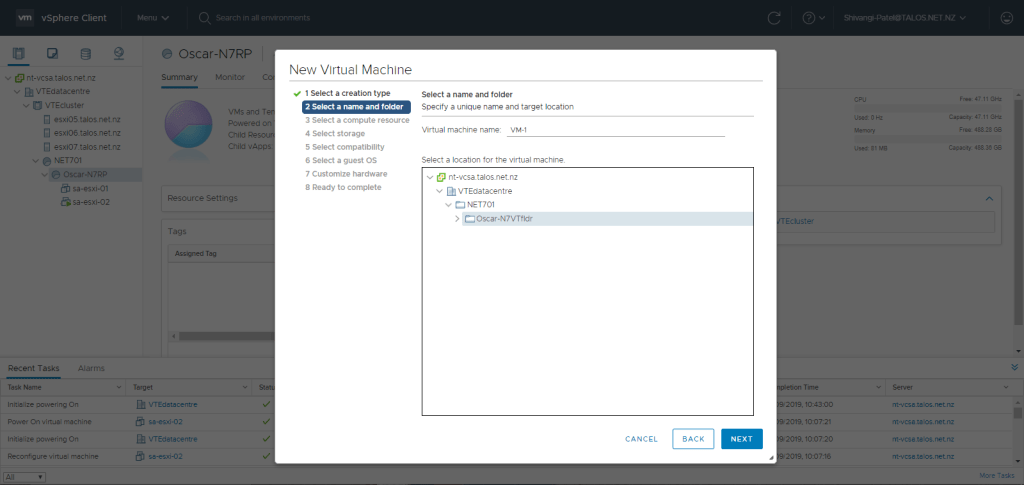This screenshot has width=1024, height=485.
Task: Open the Storage inventory view icon
Action: 85,53
